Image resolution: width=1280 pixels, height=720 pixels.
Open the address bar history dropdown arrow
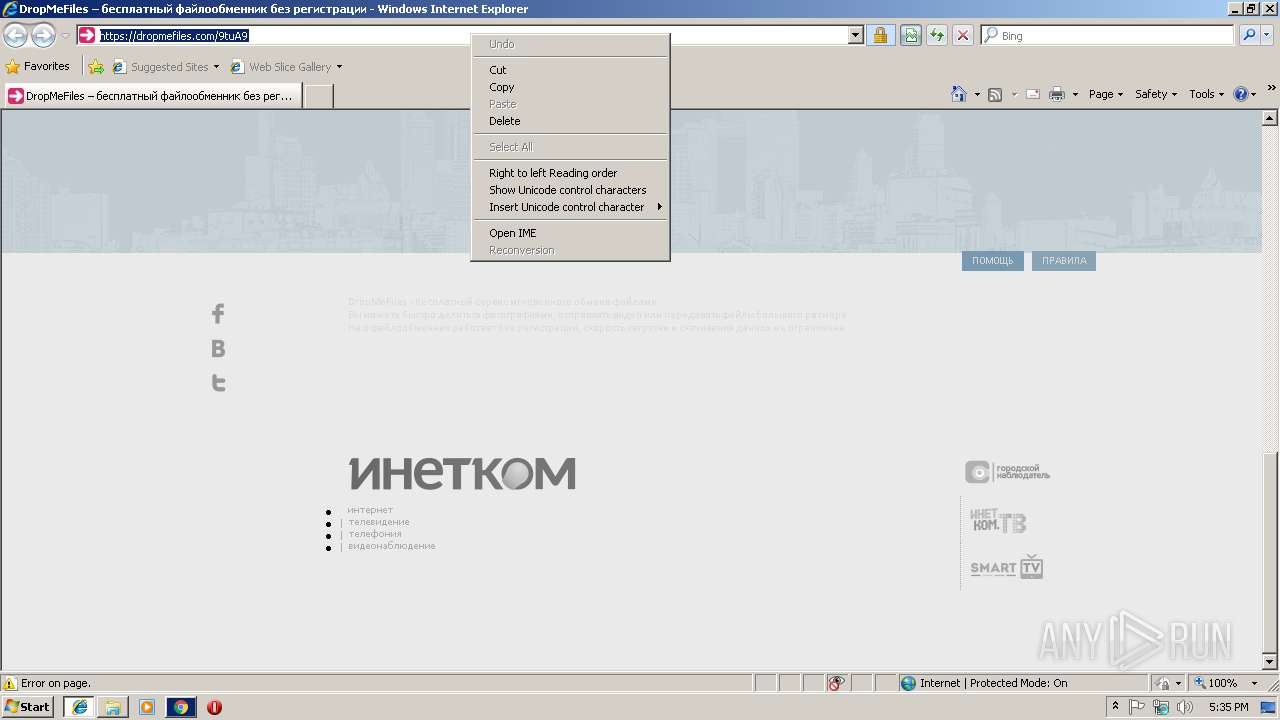click(x=856, y=35)
